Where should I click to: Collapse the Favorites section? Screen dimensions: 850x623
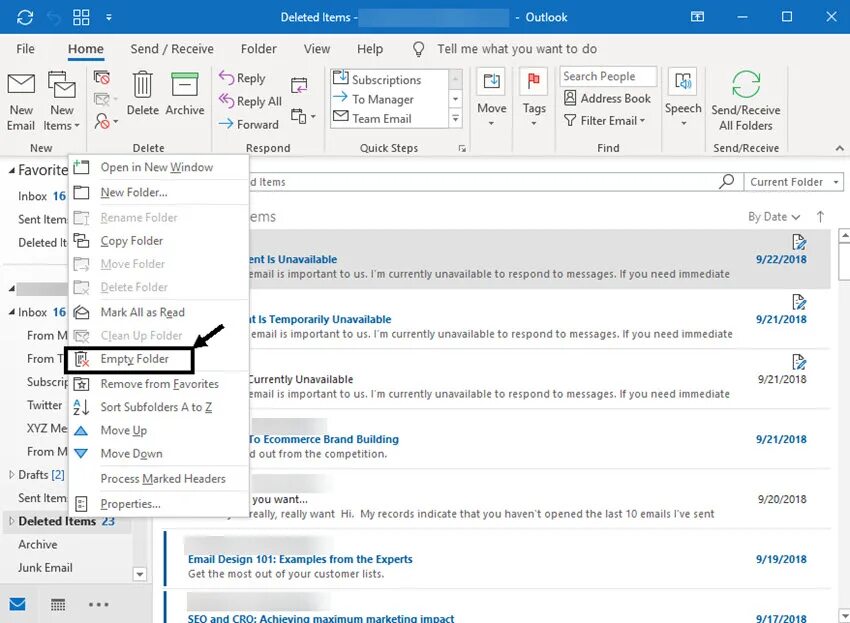(11, 170)
